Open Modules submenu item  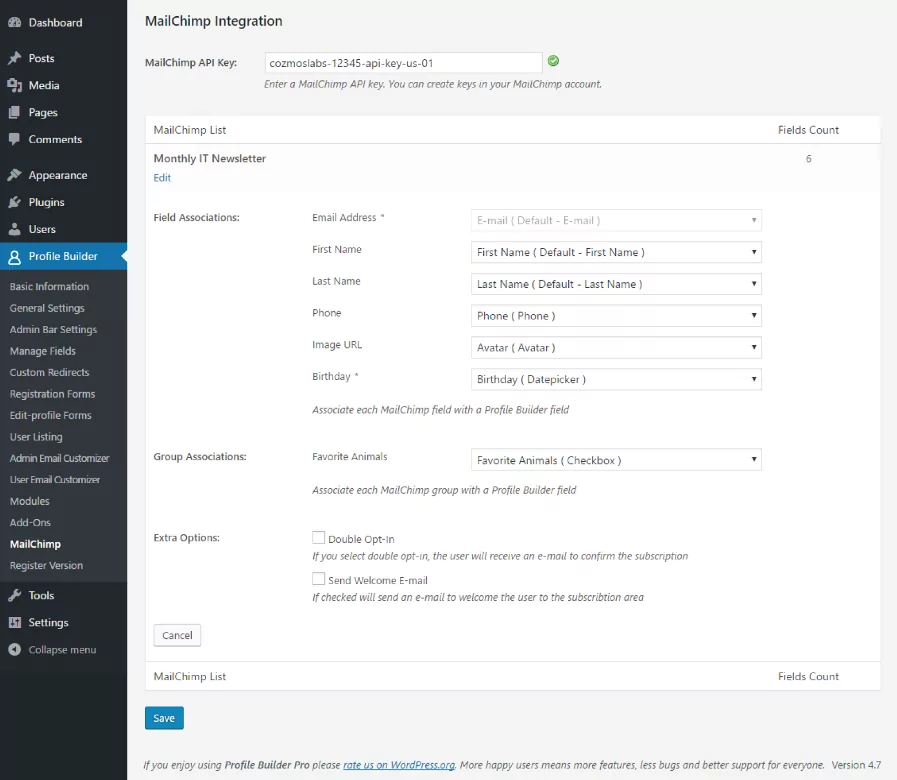tap(30, 501)
